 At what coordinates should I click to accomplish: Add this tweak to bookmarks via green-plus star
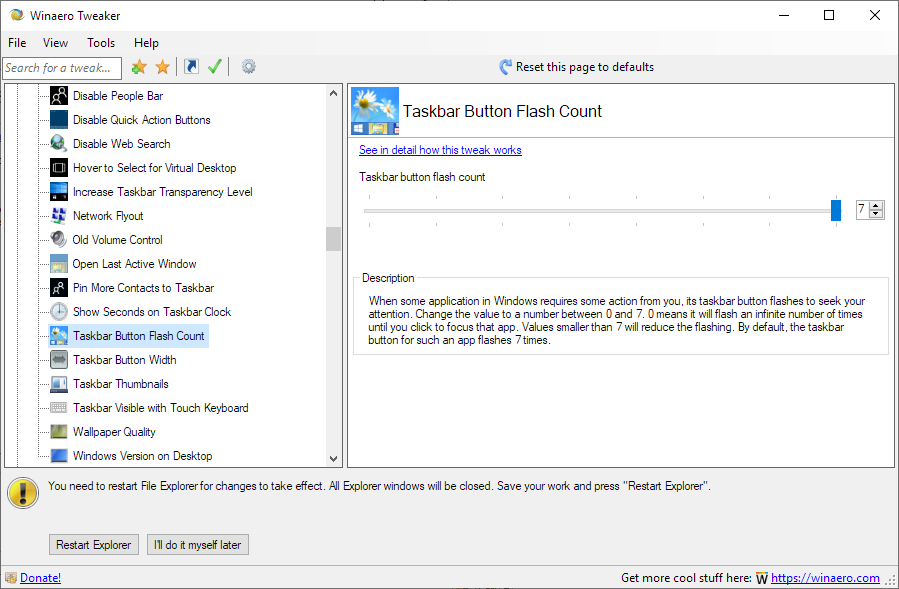pos(139,67)
